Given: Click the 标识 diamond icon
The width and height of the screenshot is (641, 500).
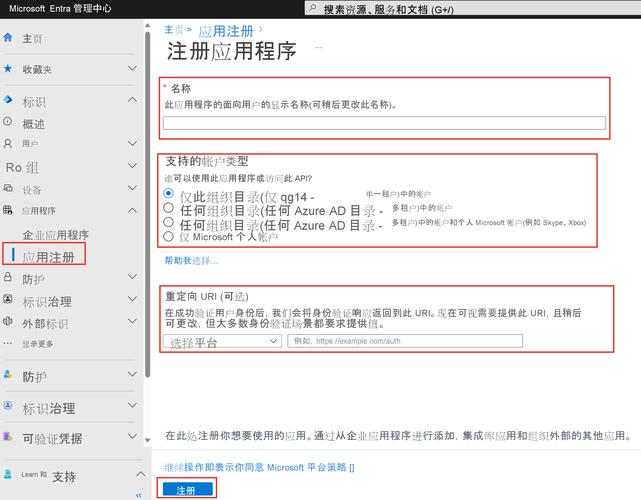Looking at the screenshot, I should pyautogui.click(x=7, y=99).
